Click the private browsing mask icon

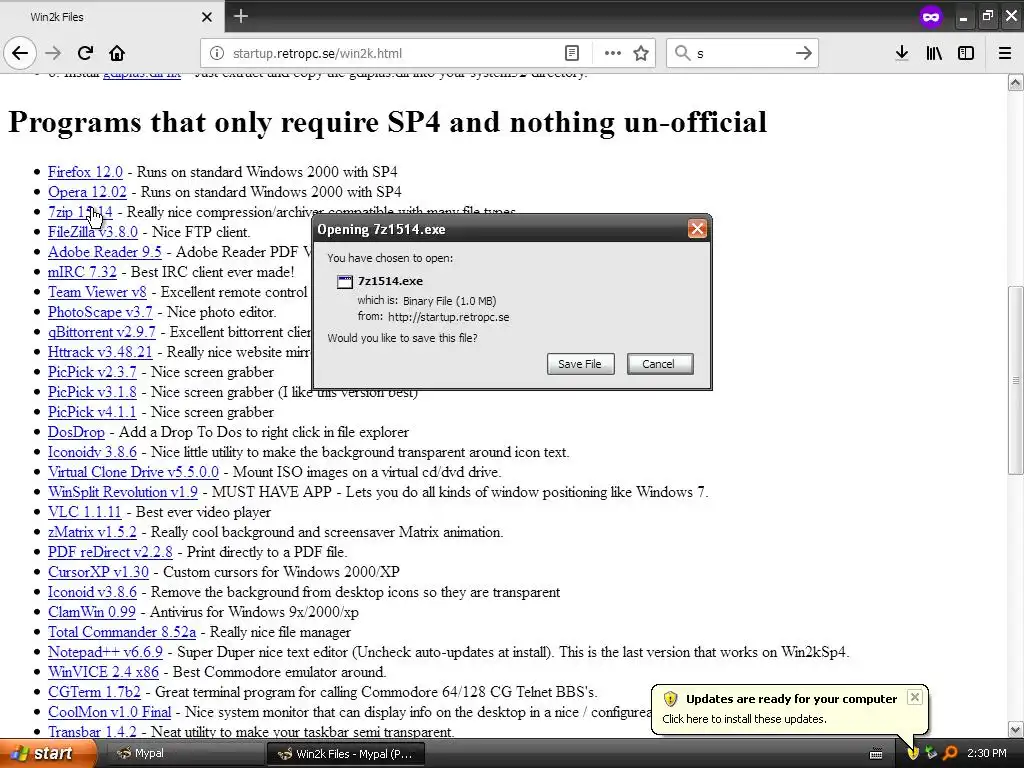click(x=931, y=17)
